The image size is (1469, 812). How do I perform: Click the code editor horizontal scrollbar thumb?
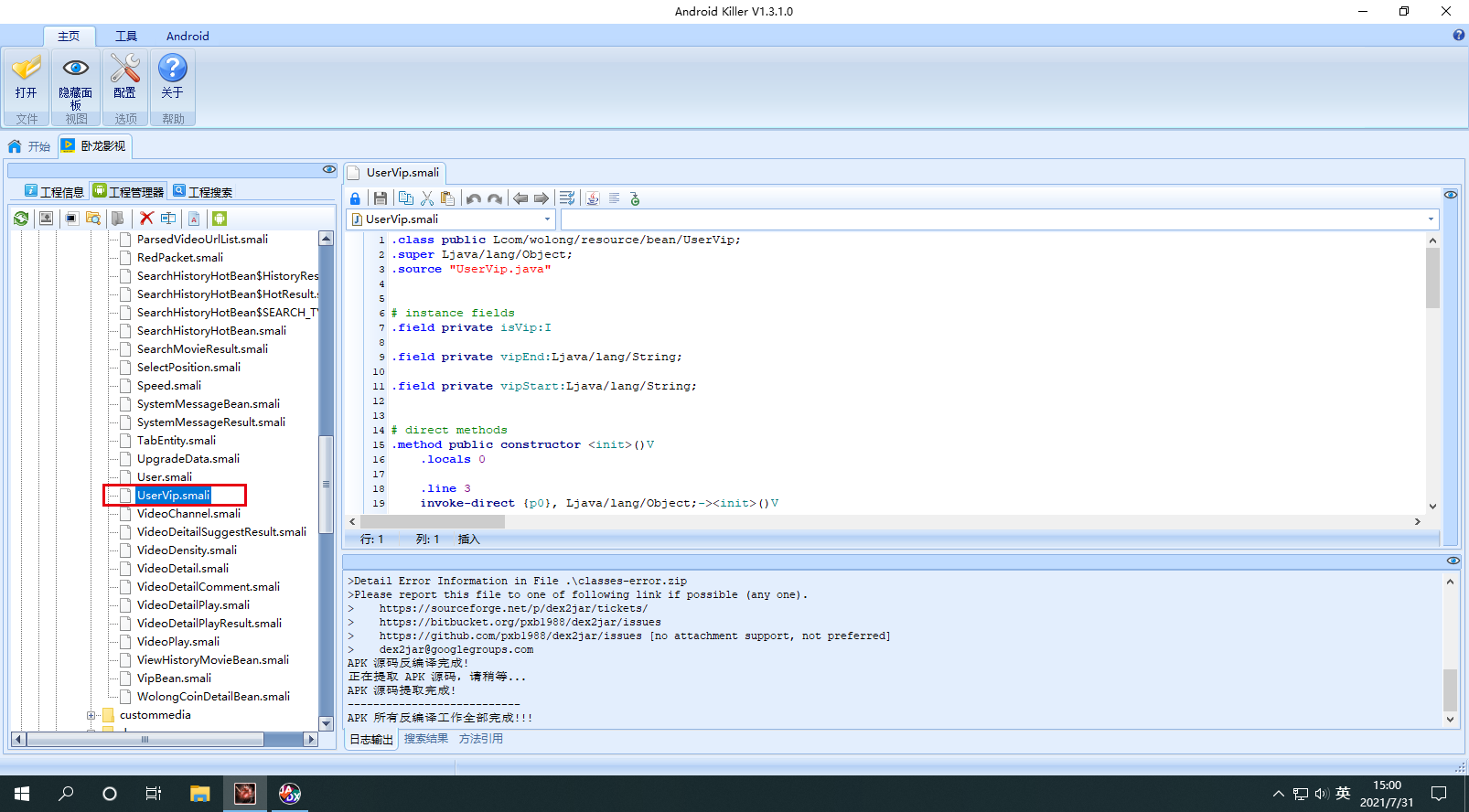[x=432, y=521]
